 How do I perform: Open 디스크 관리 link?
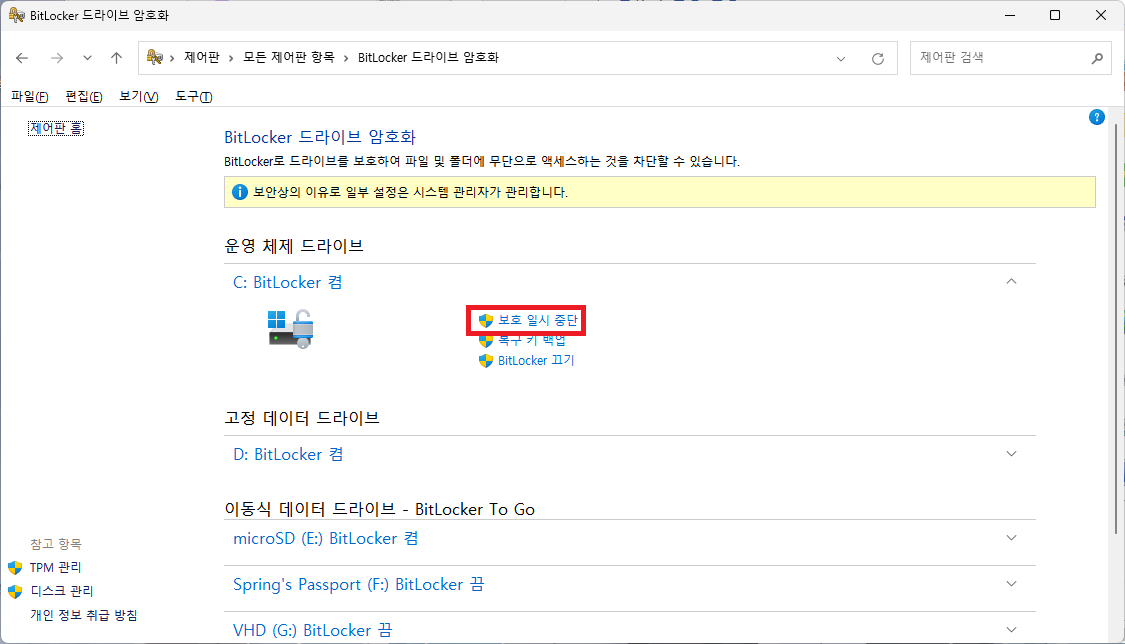[x=62, y=591]
